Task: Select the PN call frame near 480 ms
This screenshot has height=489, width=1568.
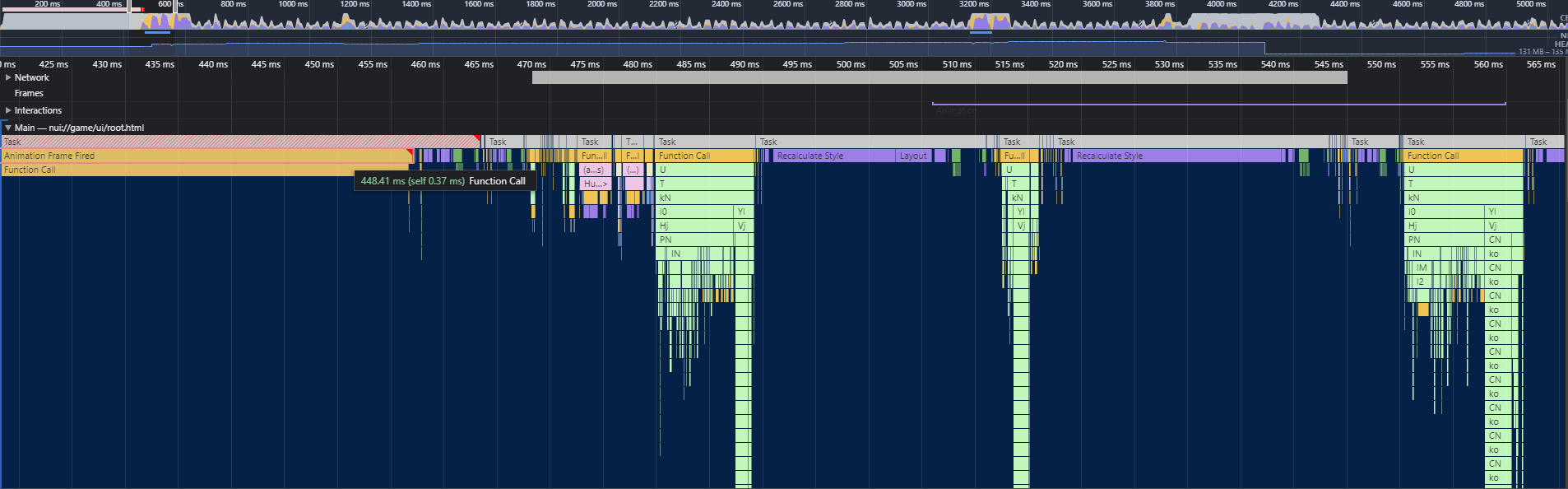Action: [694, 240]
